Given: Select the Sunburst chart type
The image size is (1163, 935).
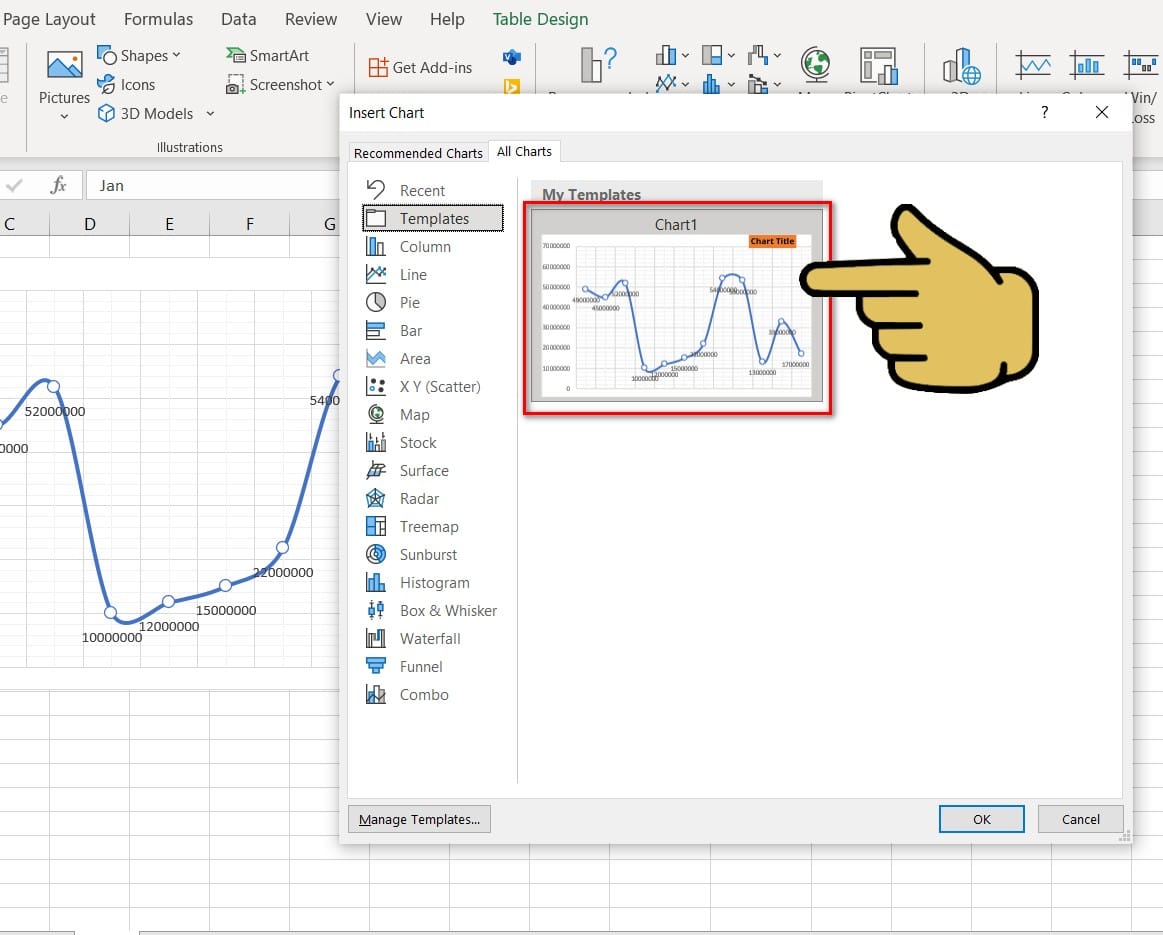Looking at the screenshot, I should [428, 554].
